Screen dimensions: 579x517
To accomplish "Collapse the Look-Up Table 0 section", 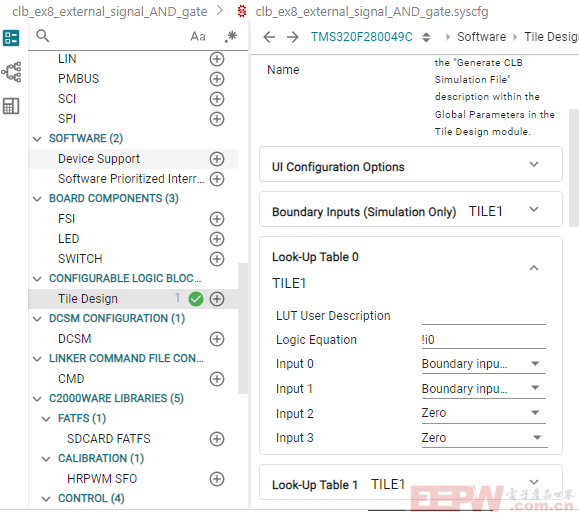I will point(534,268).
